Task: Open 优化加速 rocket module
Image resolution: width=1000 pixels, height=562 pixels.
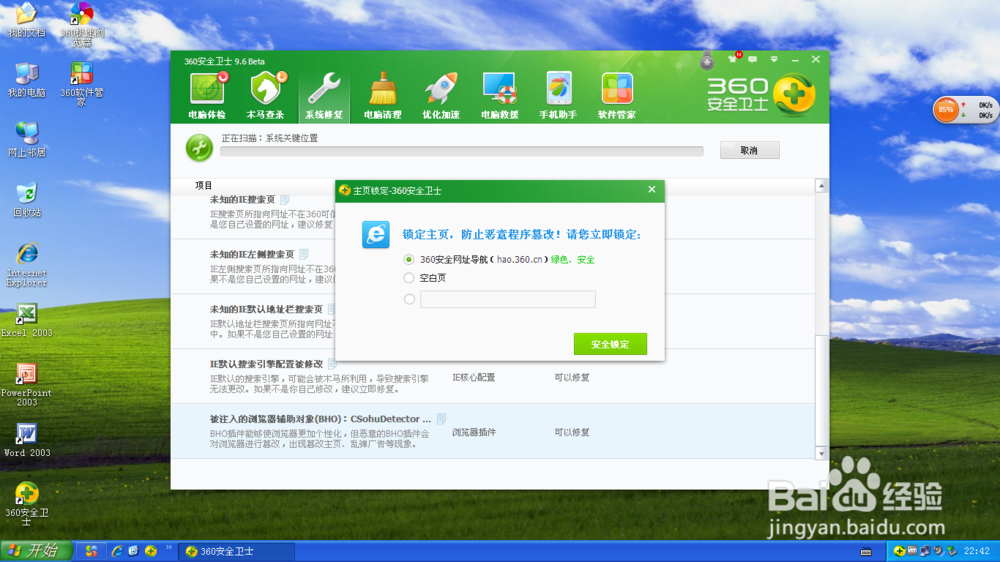Action: [441, 95]
